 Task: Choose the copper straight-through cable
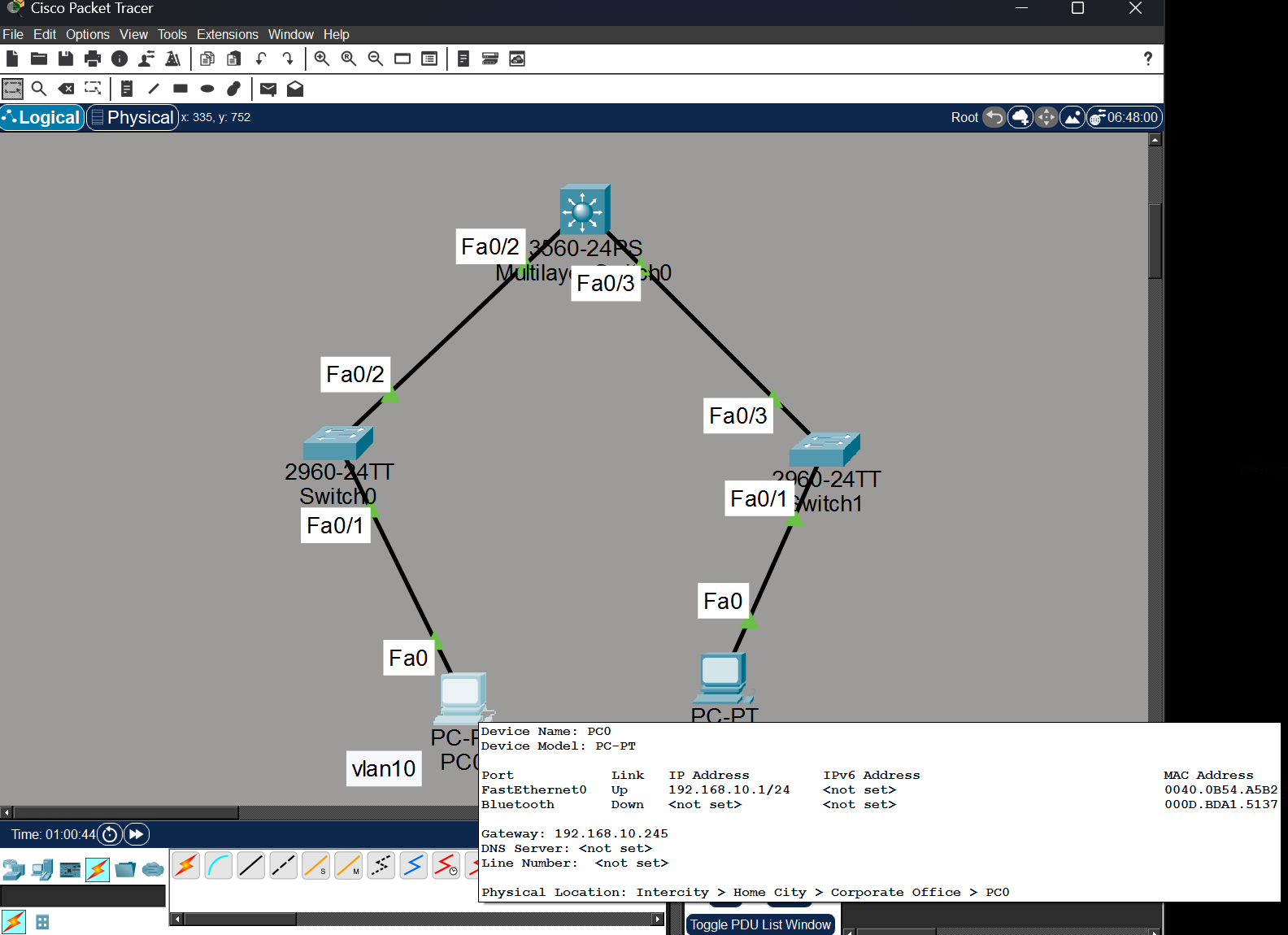250,866
